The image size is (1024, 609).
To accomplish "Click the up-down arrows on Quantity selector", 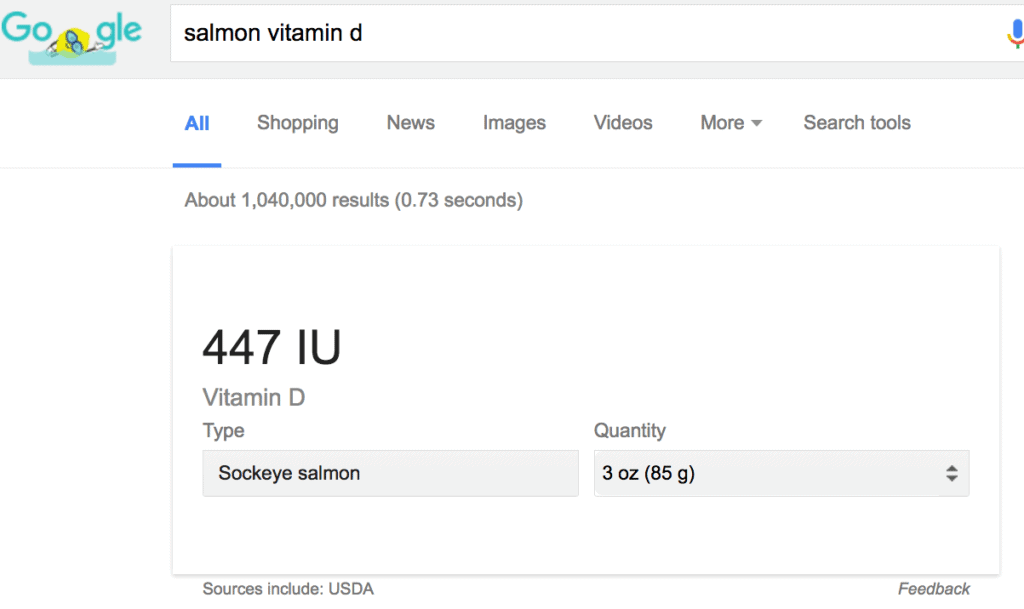I will pyautogui.click(x=952, y=474).
